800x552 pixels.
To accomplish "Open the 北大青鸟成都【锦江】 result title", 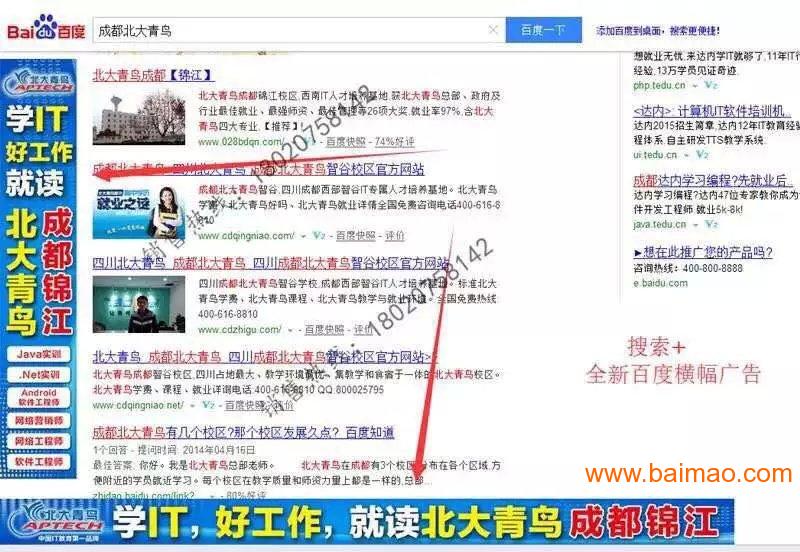I will (153, 74).
